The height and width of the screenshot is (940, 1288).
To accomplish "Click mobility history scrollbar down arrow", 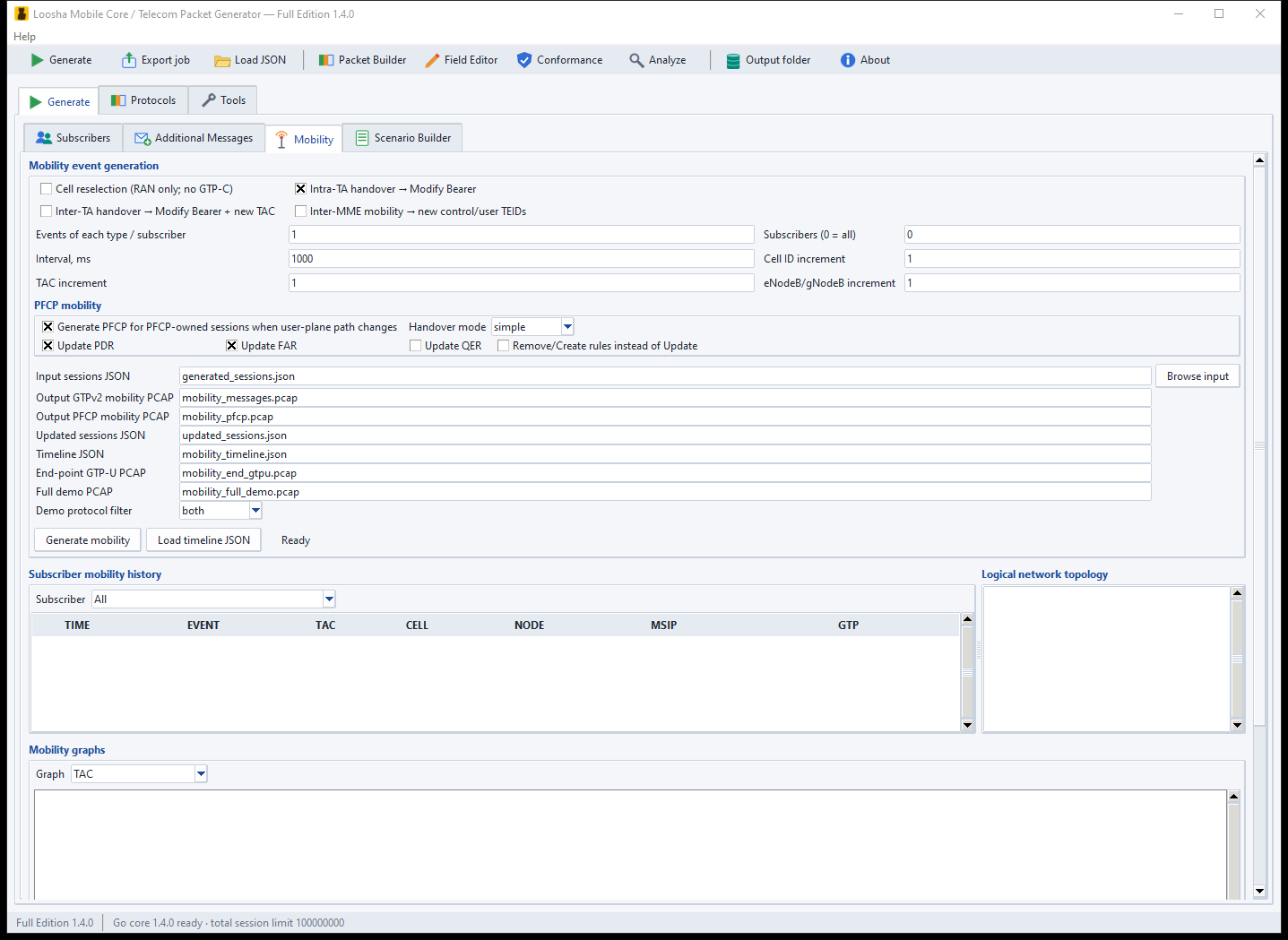I will (967, 725).
